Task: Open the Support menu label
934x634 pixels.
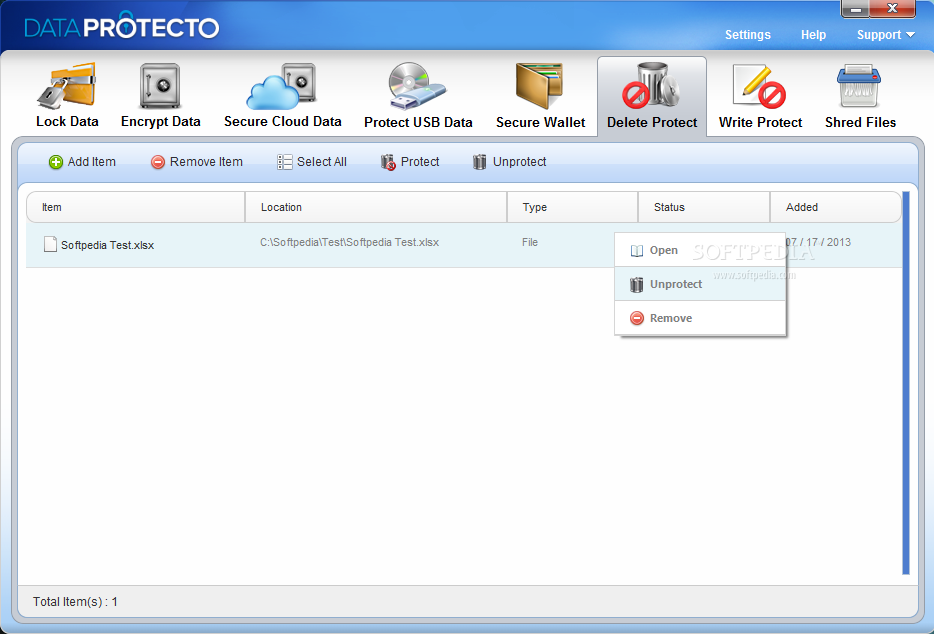Action: pyautogui.click(x=879, y=35)
